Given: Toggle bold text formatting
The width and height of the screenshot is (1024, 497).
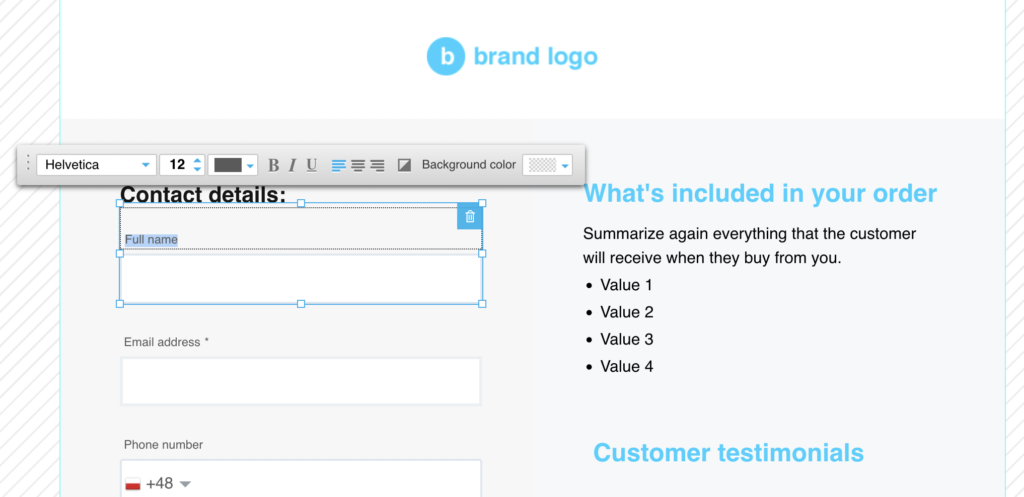Looking at the screenshot, I should [274, 165].
